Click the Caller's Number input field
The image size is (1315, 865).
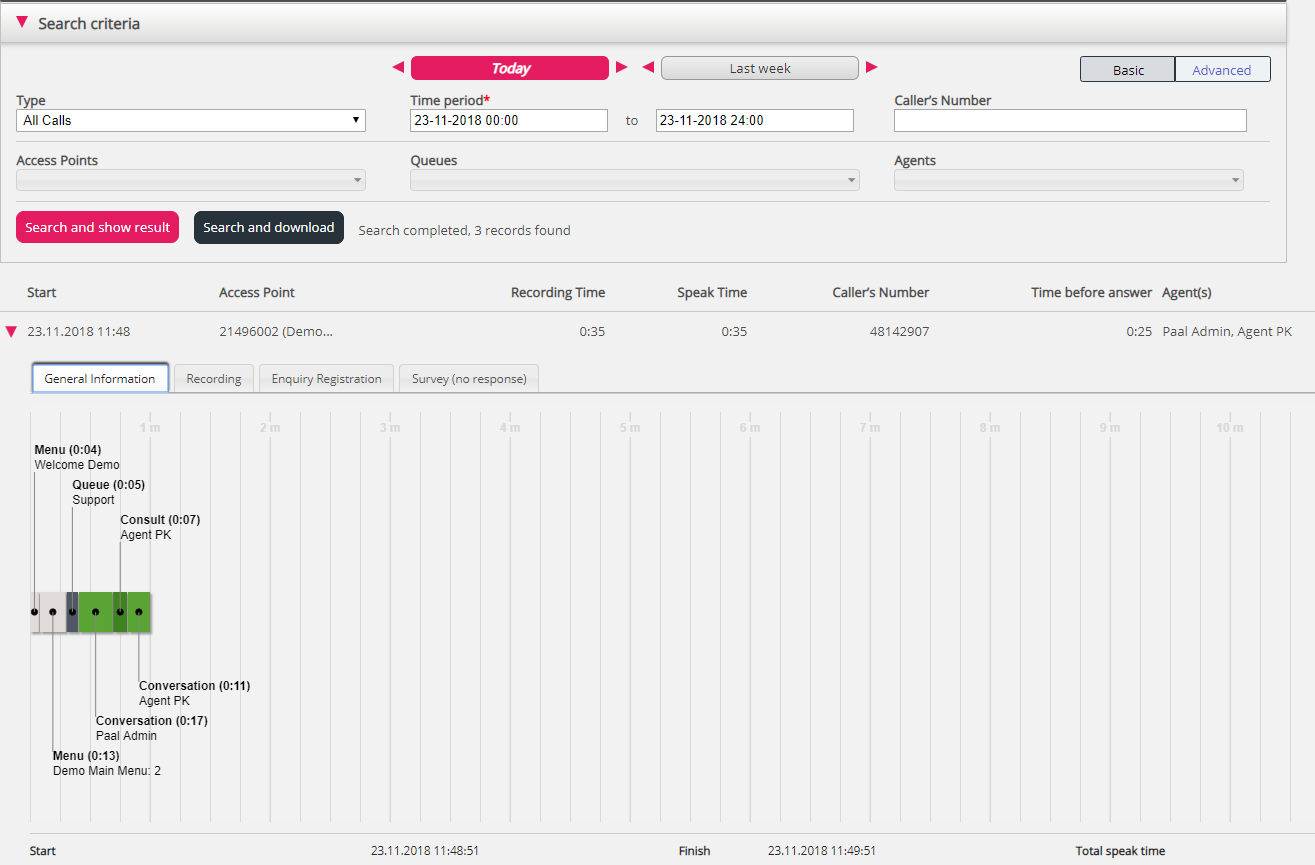click(1070, 121)
